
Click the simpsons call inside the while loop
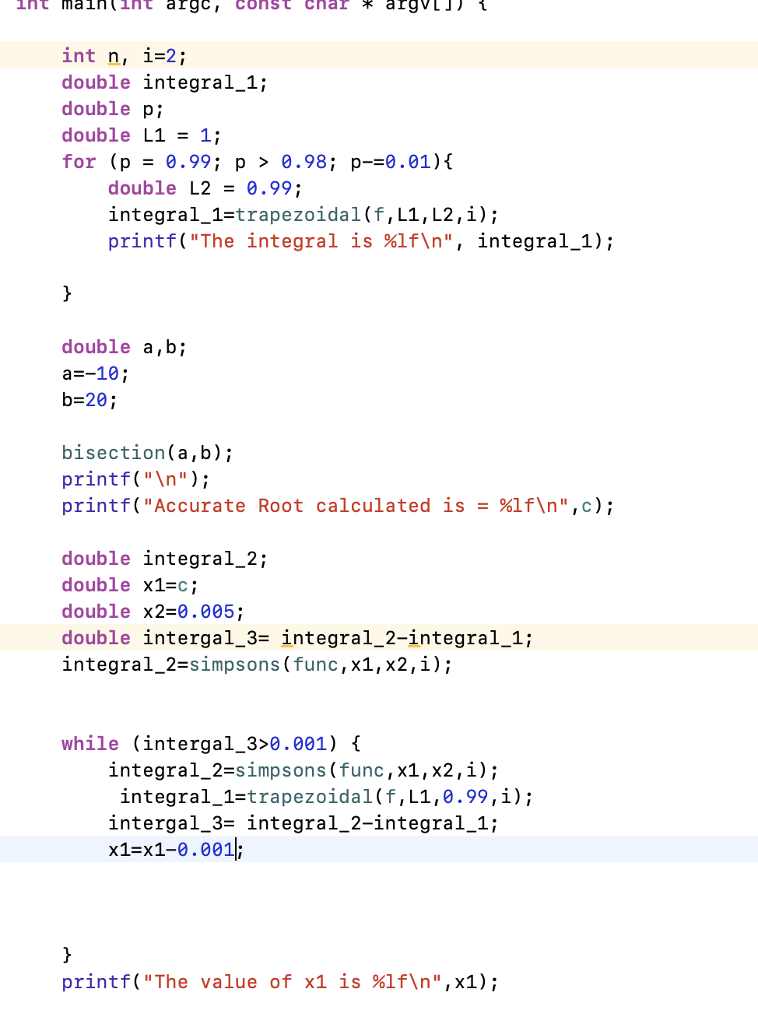(304, 770)
